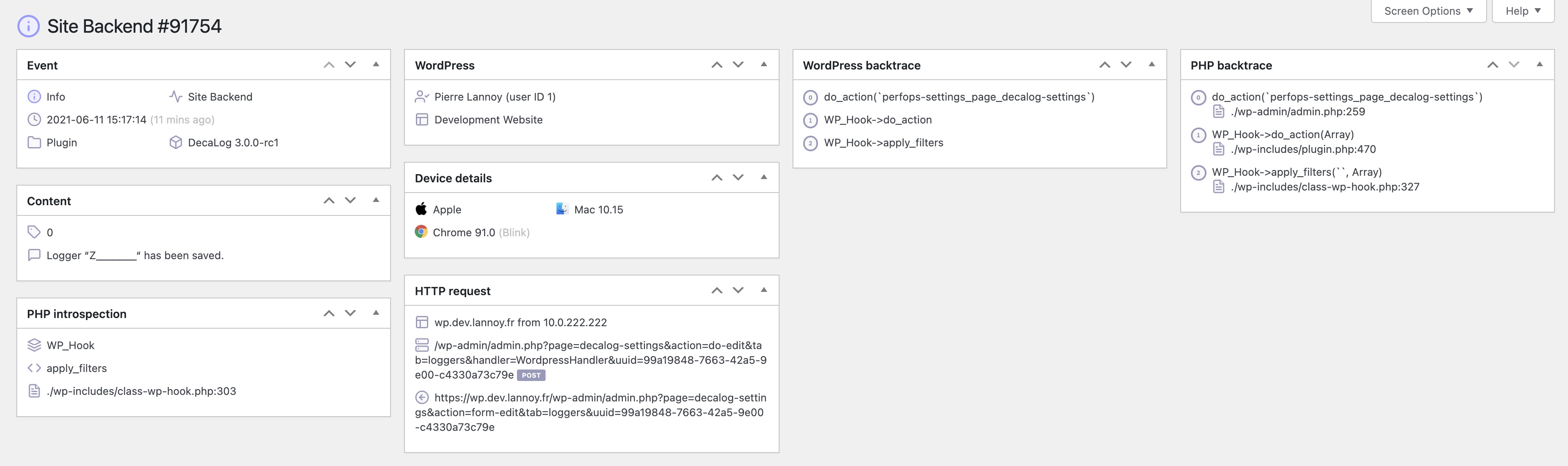Click the step 0 circle in PHP backtrace
Viewport: 1568px width, 466px height.
[1198, 97]
